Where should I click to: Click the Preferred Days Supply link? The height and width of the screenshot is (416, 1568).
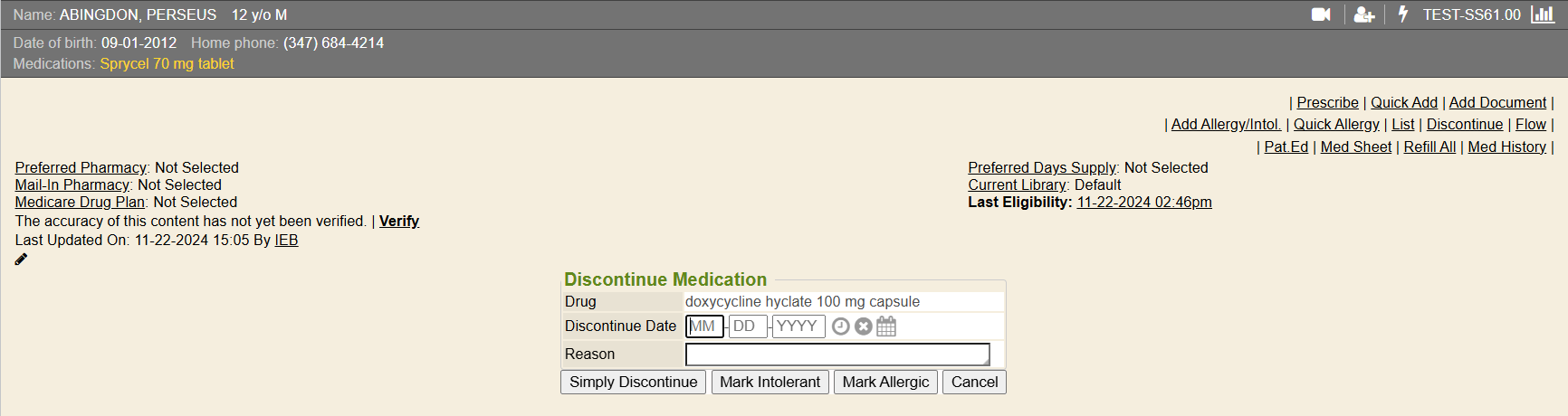[1042, 167]
